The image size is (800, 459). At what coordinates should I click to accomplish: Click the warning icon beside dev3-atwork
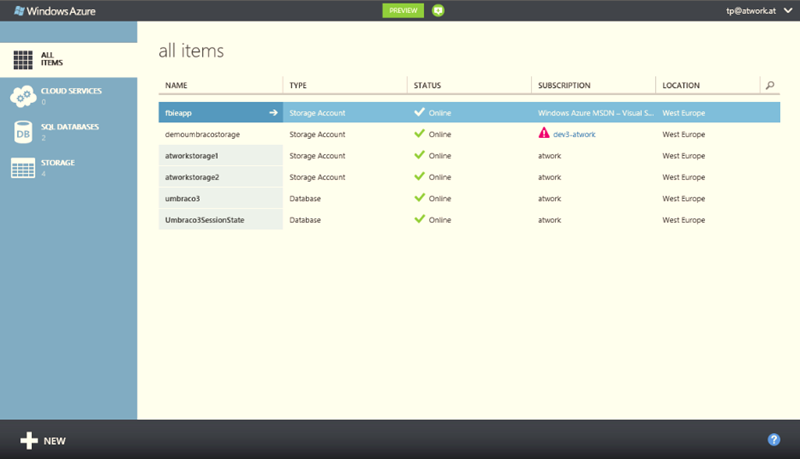(x=544, y=134)
